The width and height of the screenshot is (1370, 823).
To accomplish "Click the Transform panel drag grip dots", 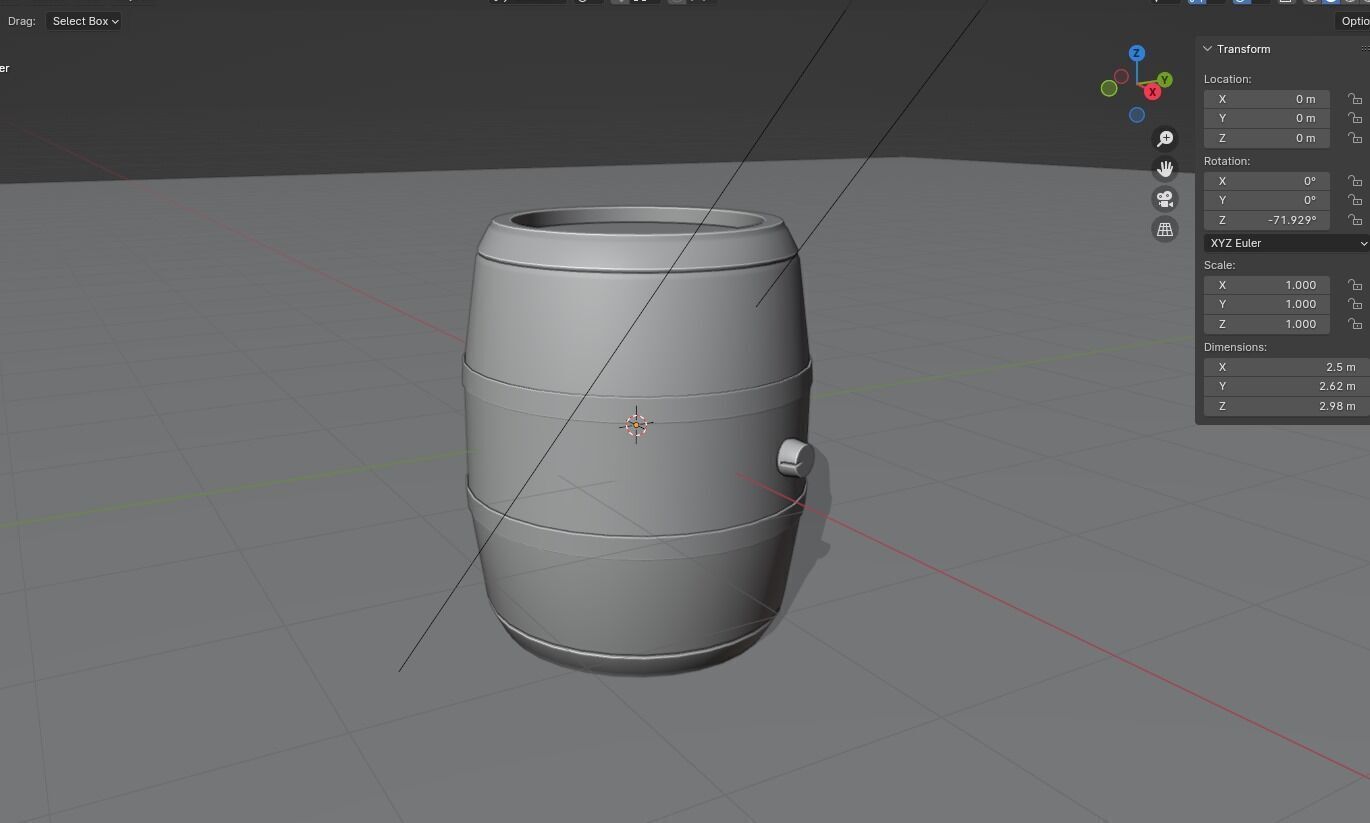I will click(x=1364, y=49).
